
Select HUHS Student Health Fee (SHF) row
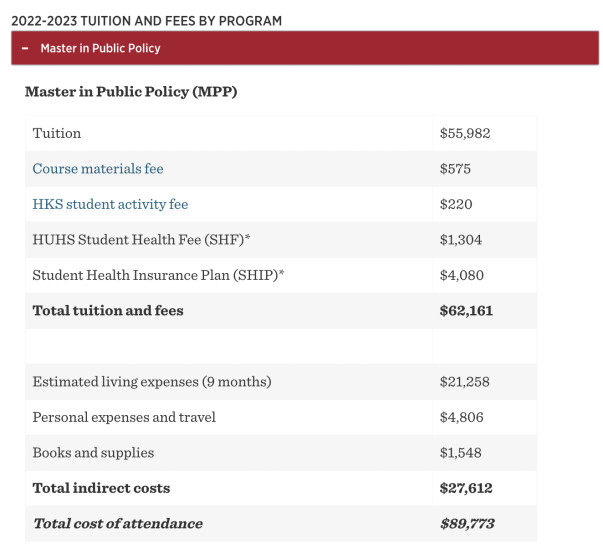[x=281, y=240]
